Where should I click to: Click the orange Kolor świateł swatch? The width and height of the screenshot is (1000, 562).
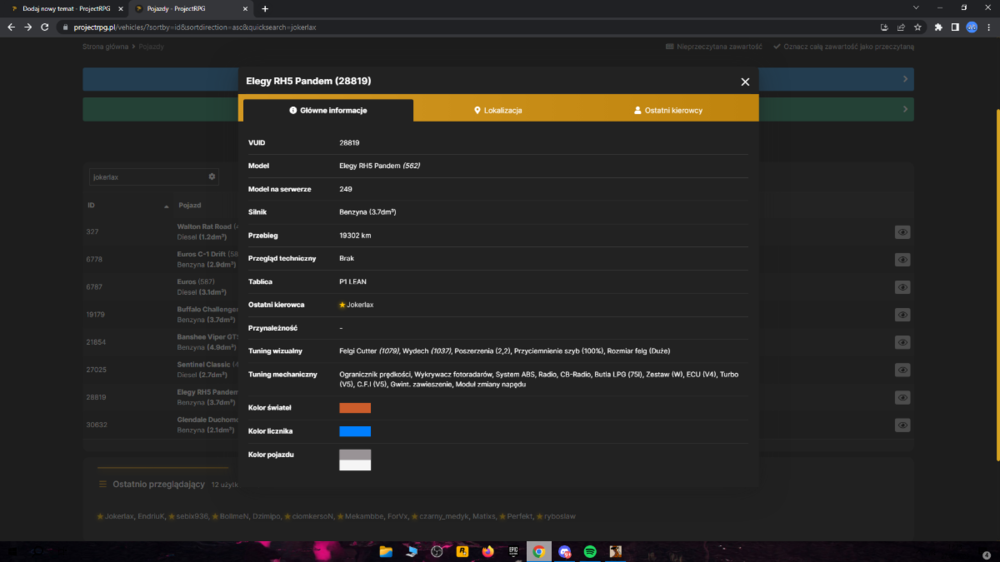click(x=355, y=408)
